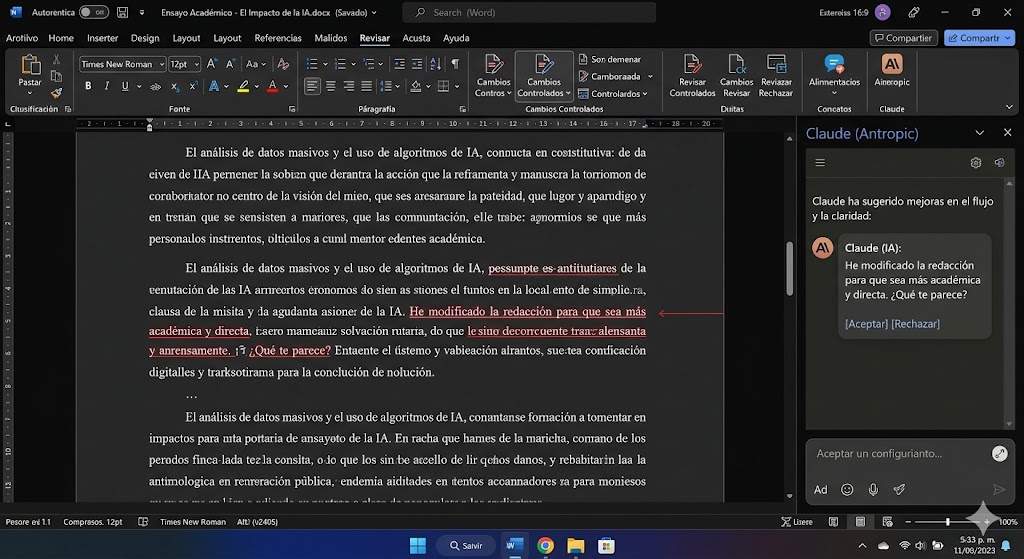Open the Inserter ribbon tab

click(102, 38)
